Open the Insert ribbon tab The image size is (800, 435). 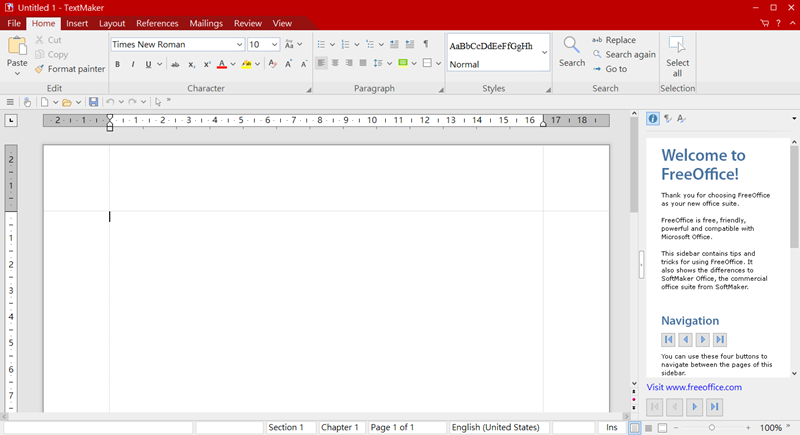pos(77,23)
